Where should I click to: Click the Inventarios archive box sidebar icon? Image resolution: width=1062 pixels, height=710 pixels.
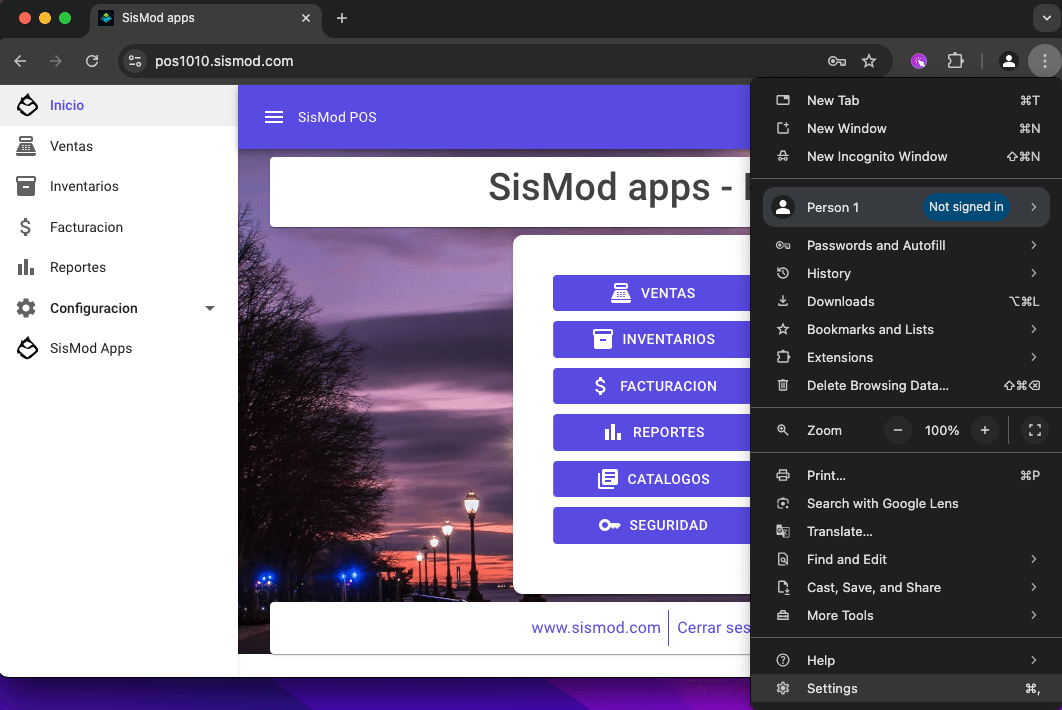pyautogui.click(x=26, y=186)
